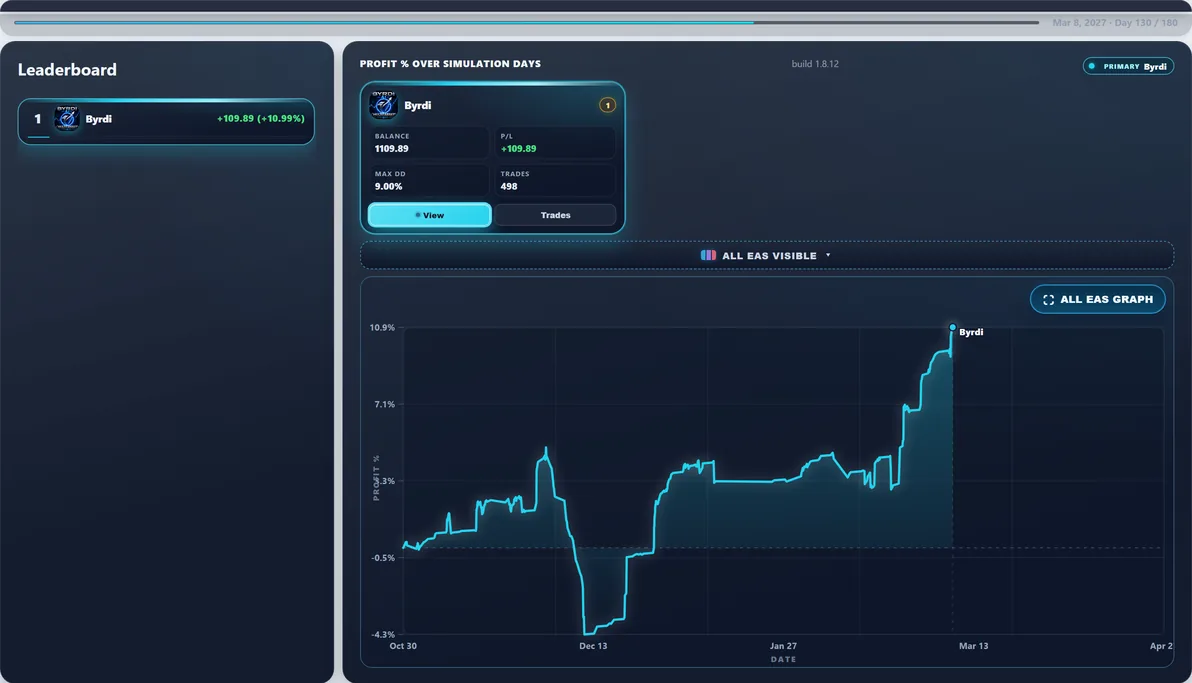Click the rank number 1 in the leaderboard

point(37,119)
